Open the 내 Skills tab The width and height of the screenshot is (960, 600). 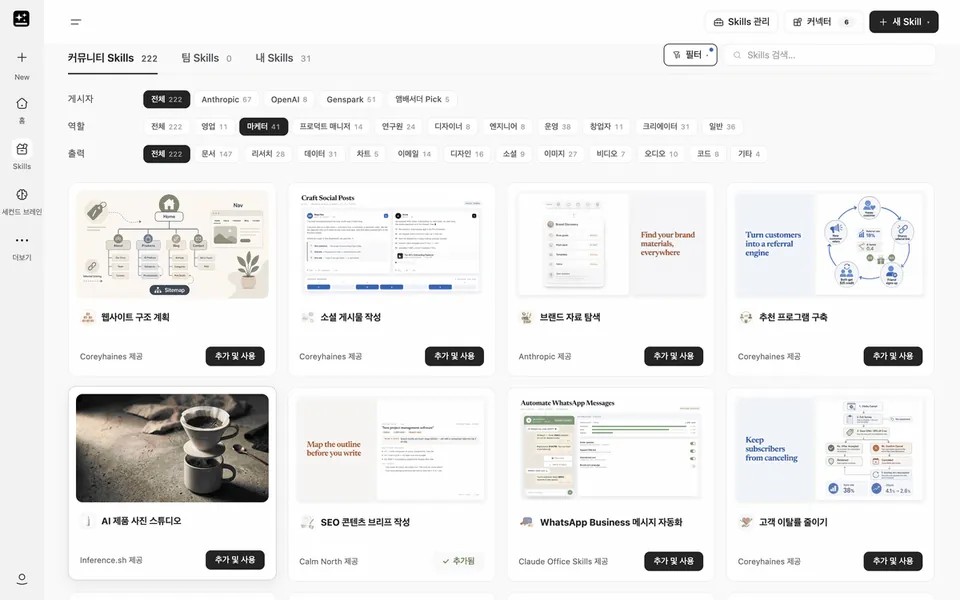point(283,58)
